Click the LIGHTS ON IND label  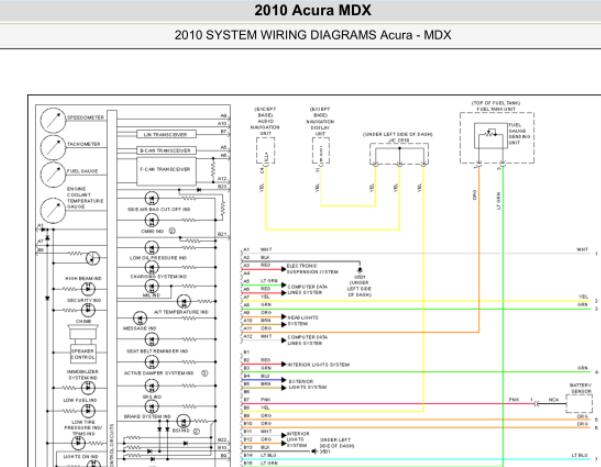point(81,457)
